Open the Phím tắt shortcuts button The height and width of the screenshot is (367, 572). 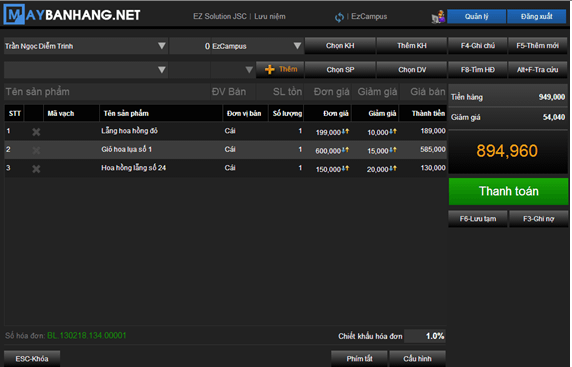tap(359, 359)
